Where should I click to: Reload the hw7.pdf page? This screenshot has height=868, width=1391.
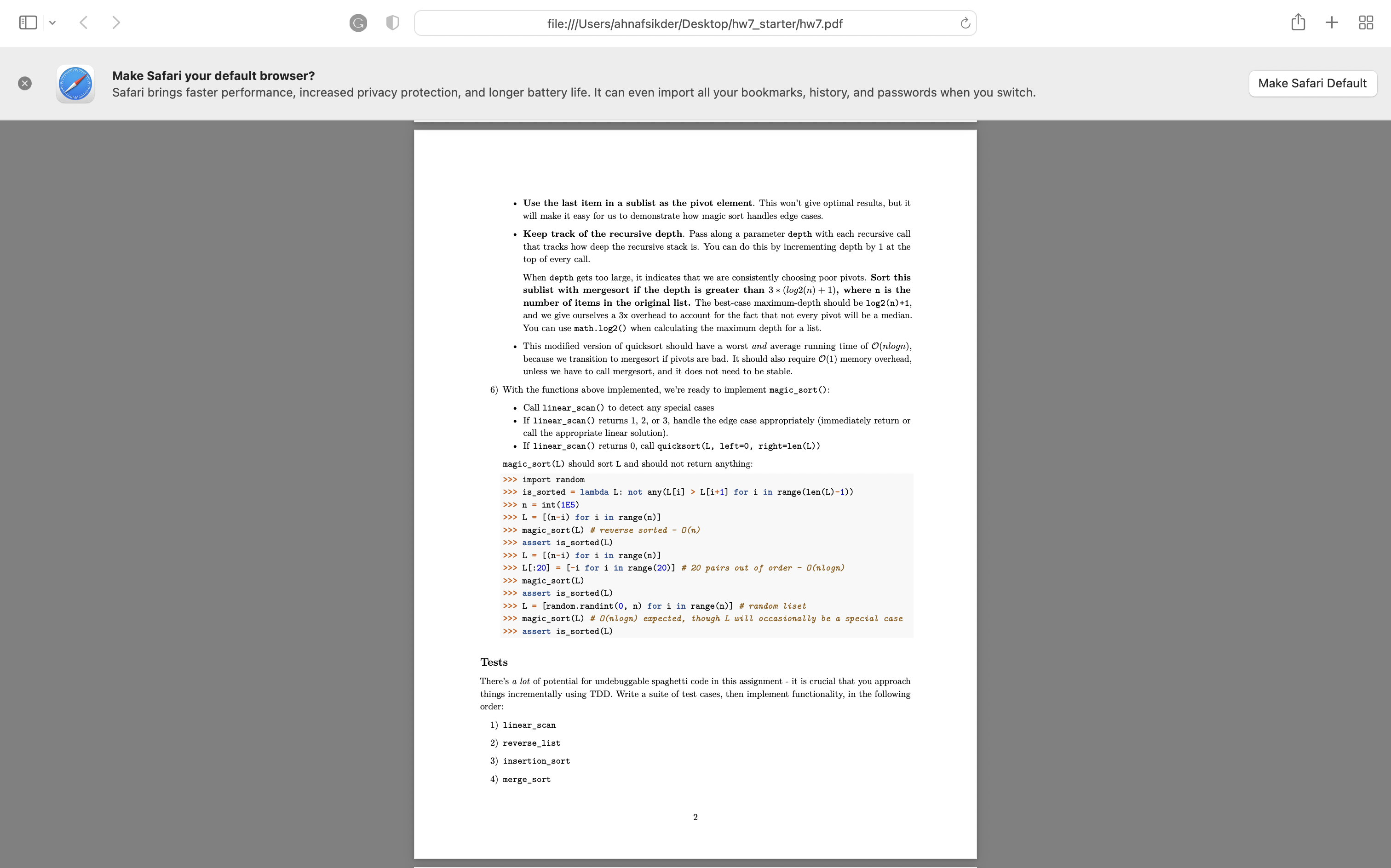(965, 23)
